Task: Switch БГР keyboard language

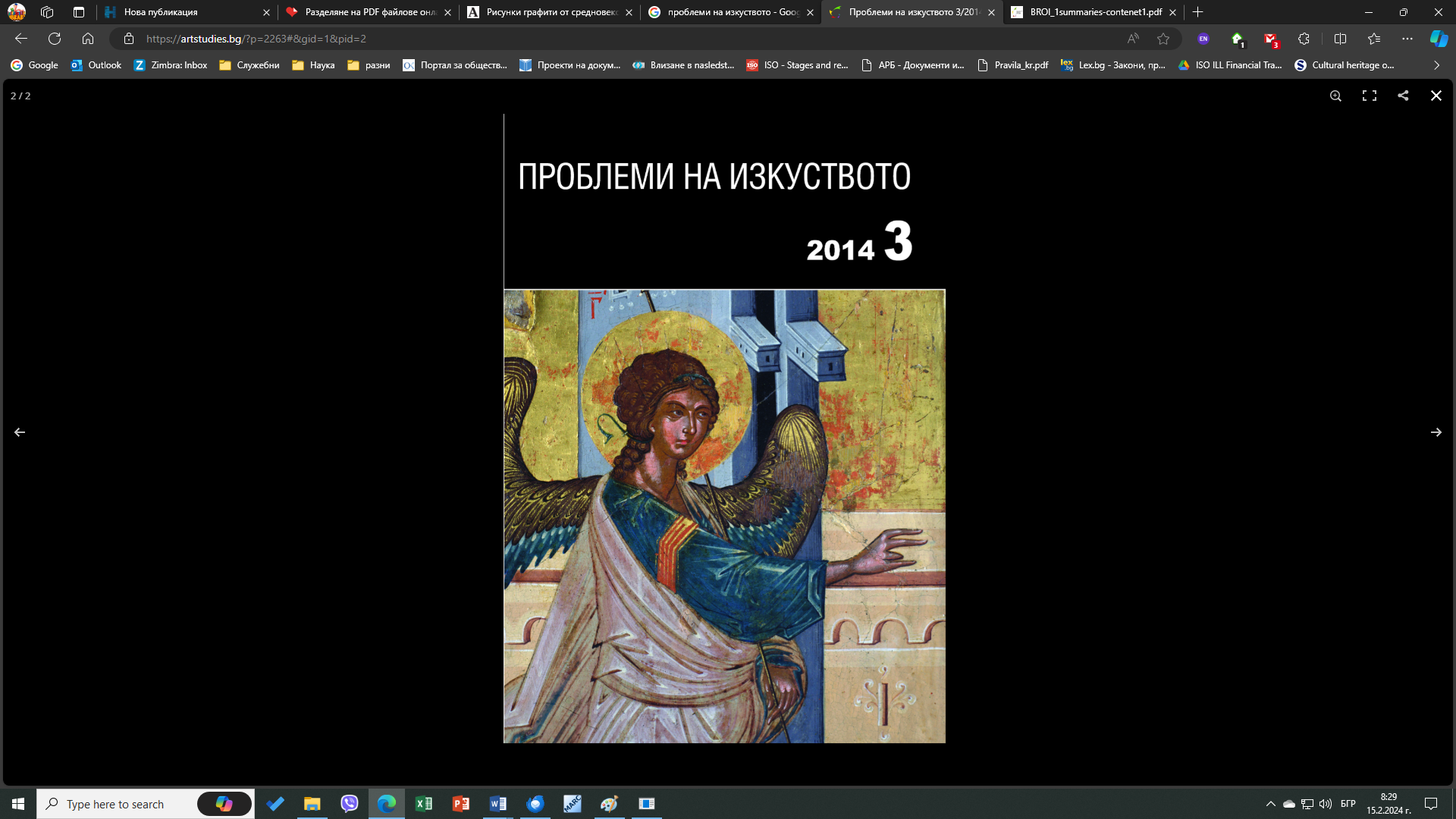Action: click(x=1348, y=804)
